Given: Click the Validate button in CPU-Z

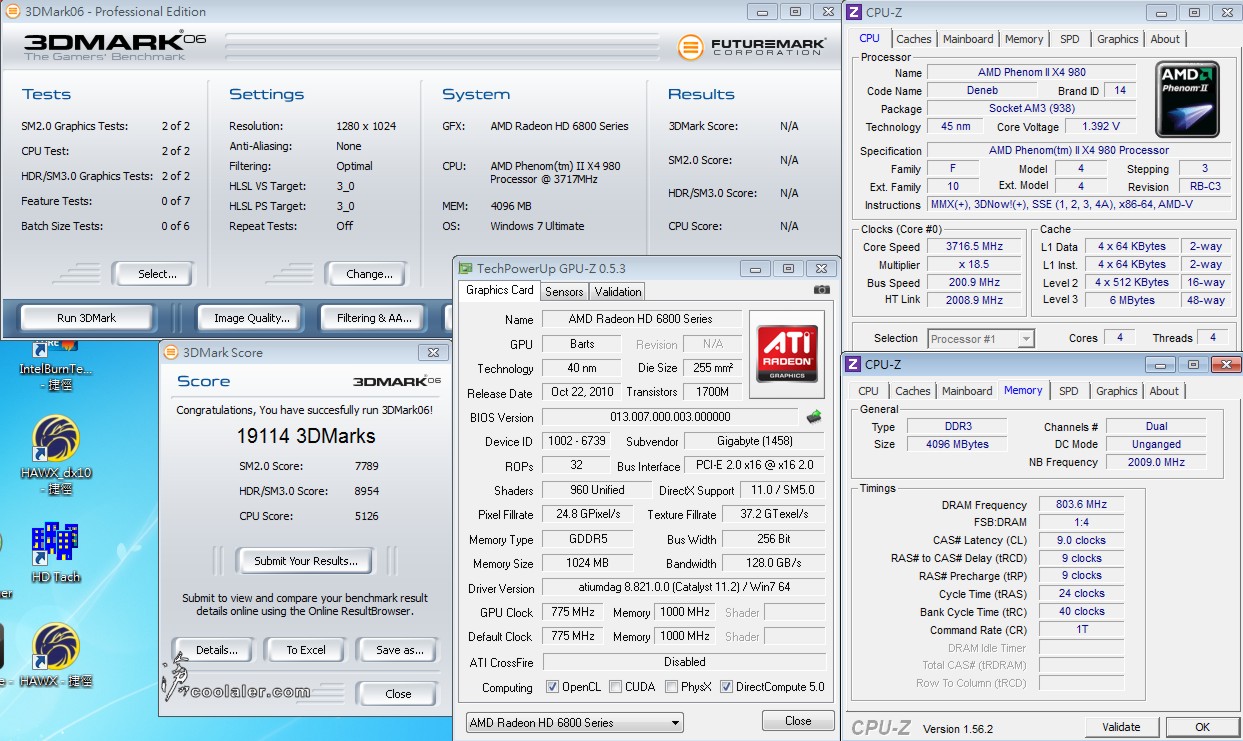Looking at the screenshot, I should coord(1121,727).
